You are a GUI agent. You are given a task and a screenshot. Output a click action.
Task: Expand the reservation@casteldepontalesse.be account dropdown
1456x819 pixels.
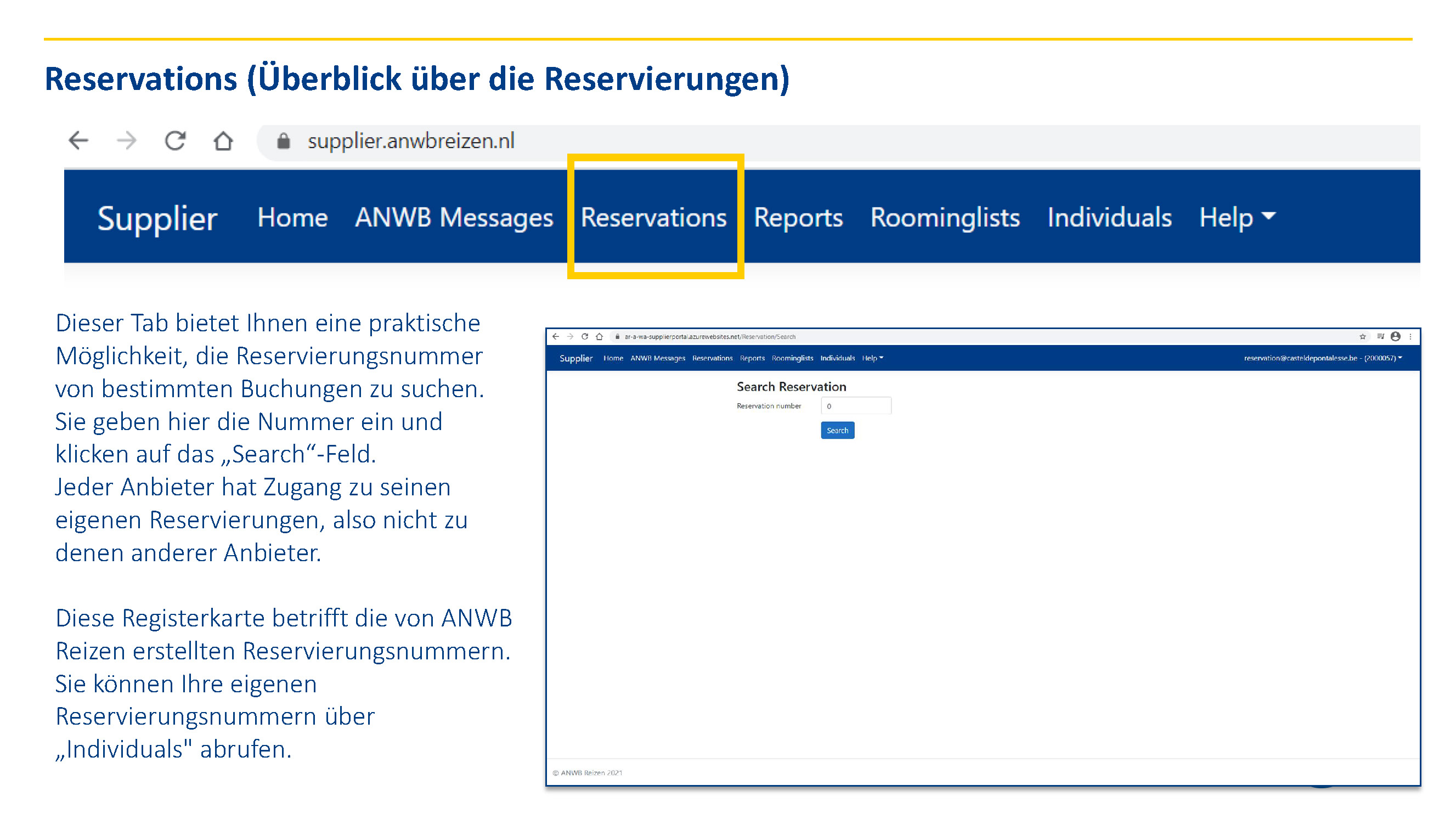click(1323, 358)
